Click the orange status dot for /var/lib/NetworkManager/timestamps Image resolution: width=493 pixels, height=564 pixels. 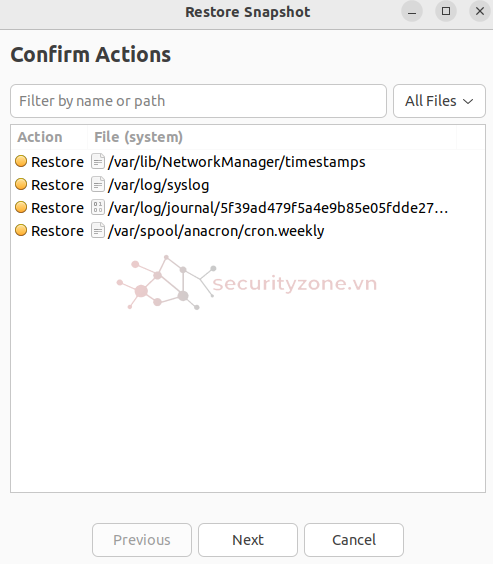click(x=21, y=161)
